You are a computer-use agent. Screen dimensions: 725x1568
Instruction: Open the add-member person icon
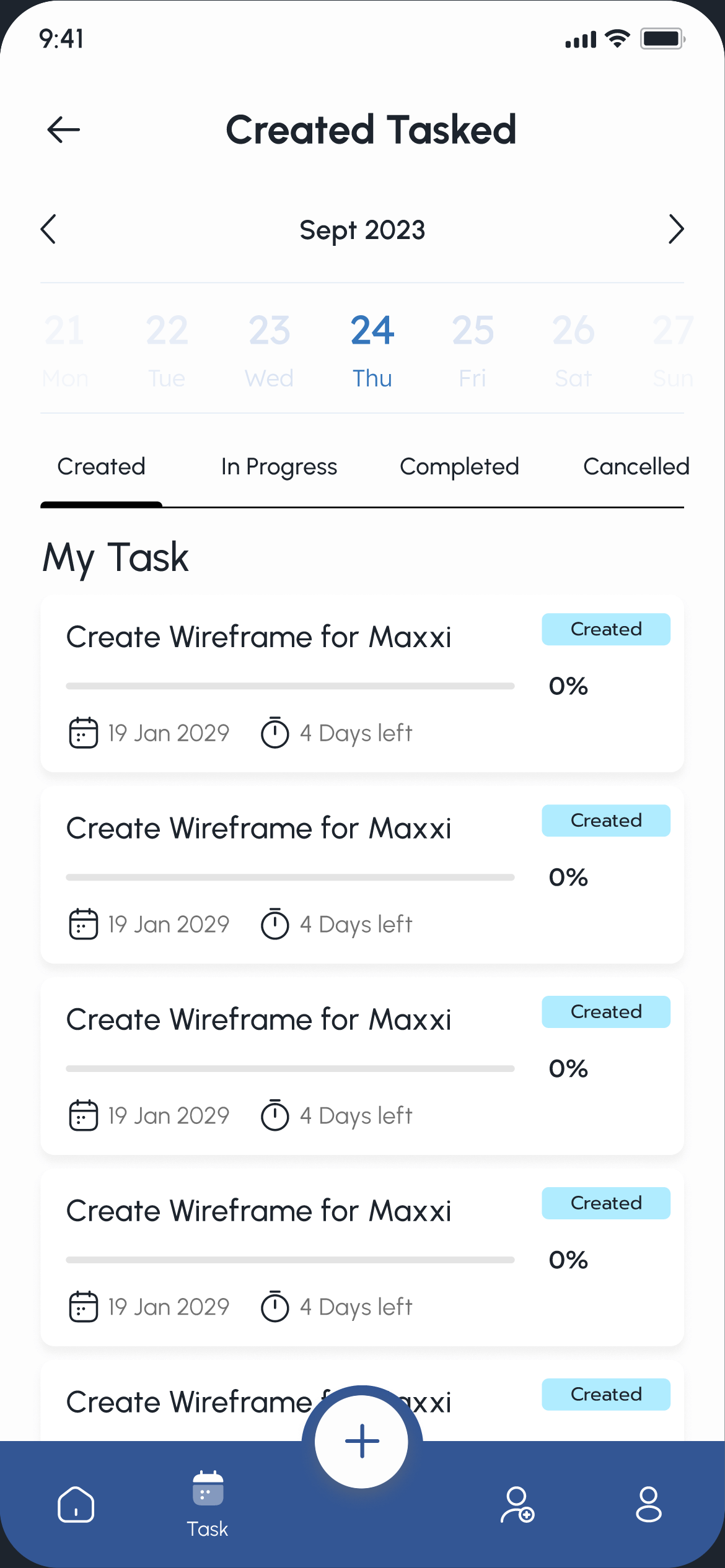click(517, 1504)
